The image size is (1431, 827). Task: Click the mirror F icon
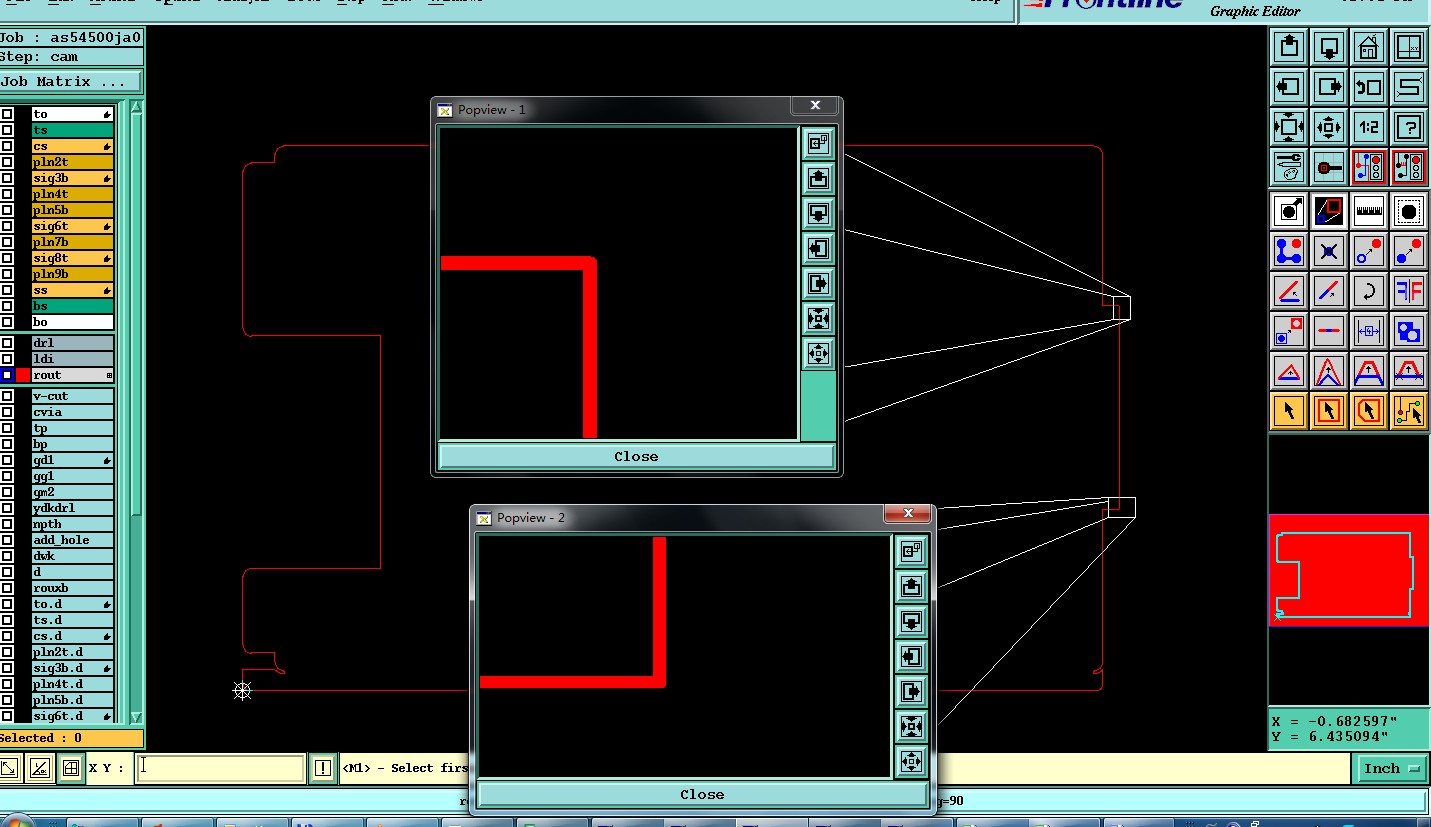[1408, 291]
